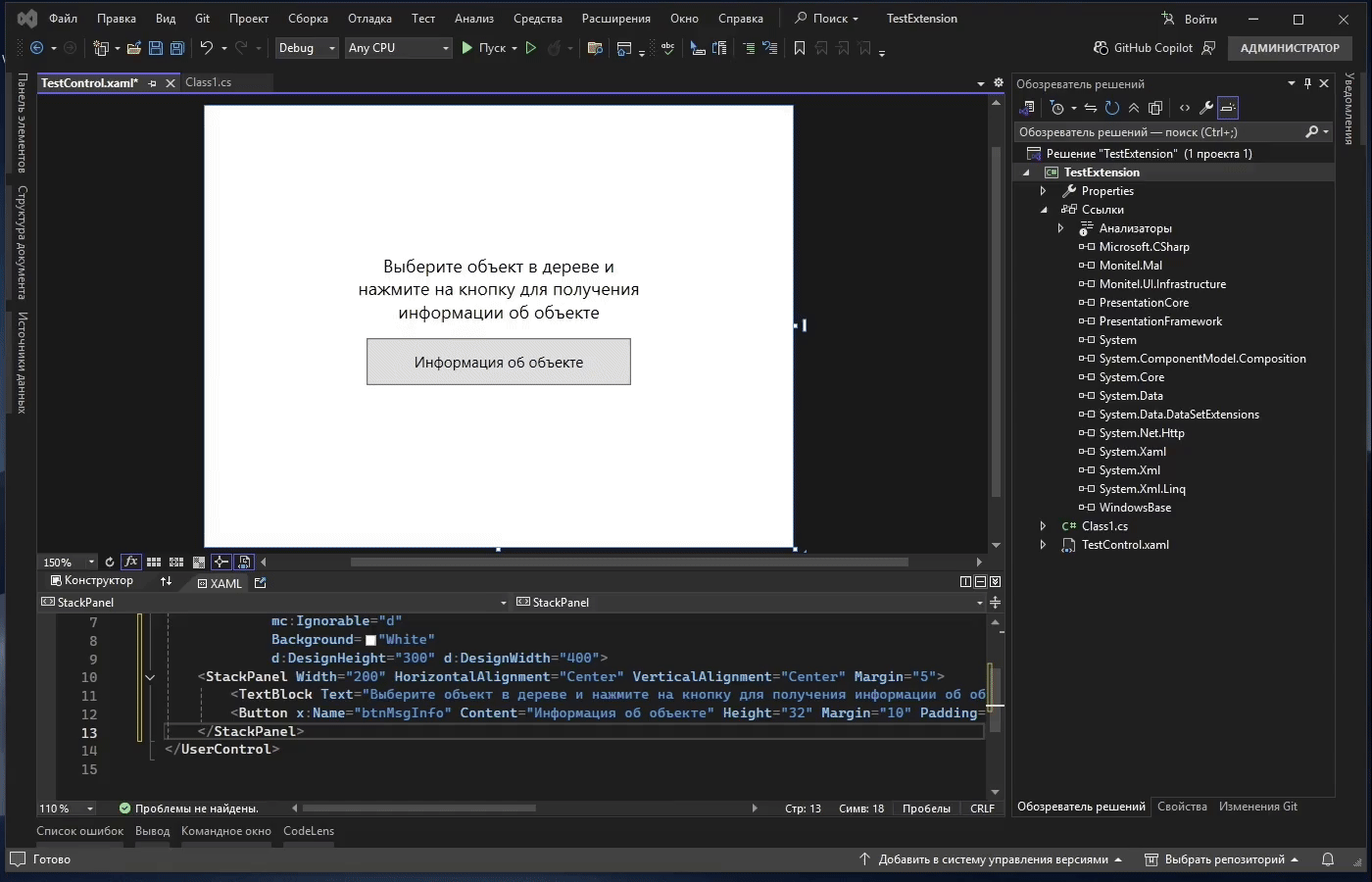Click the White background color swatch in XAML
The image size is (1372, 882).
point(370,640)
